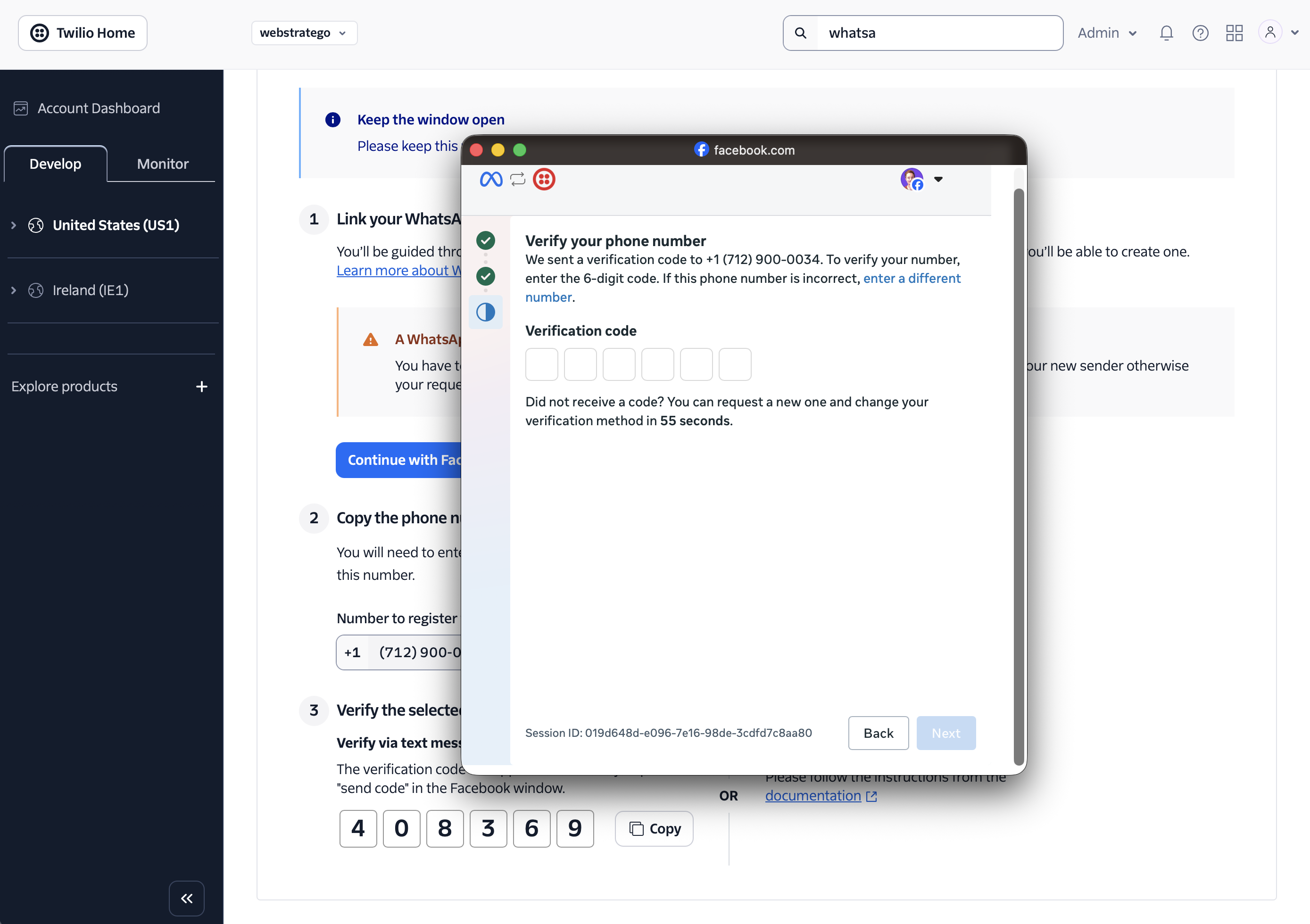
Task: Click the info icon beside Keep the window open
Action: tap(332, 120)
